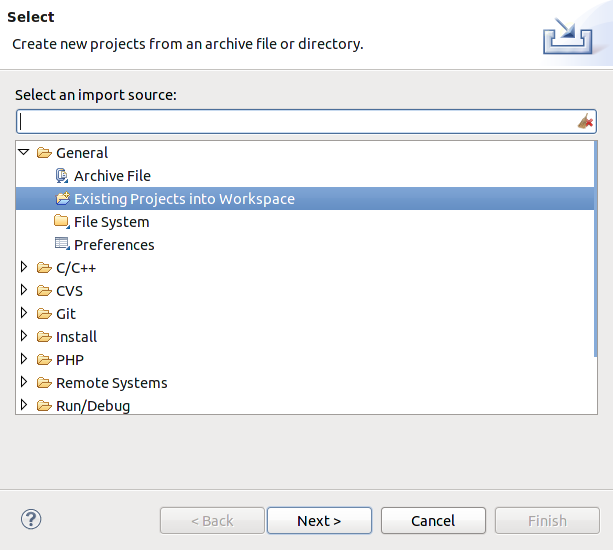Expand the Install category

click(x=24, y=336)
